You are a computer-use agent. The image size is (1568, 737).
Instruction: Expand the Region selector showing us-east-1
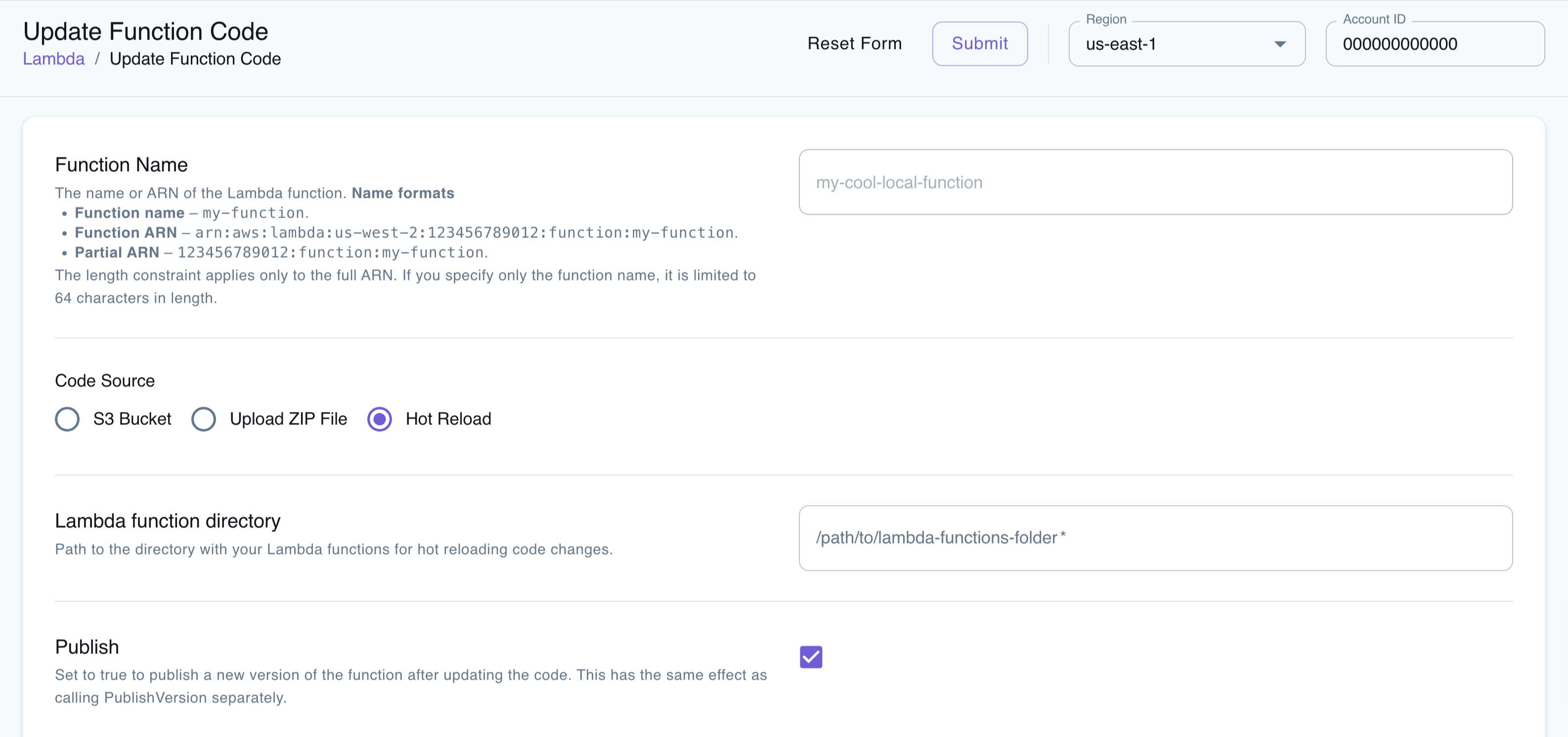click(1186, 43)
